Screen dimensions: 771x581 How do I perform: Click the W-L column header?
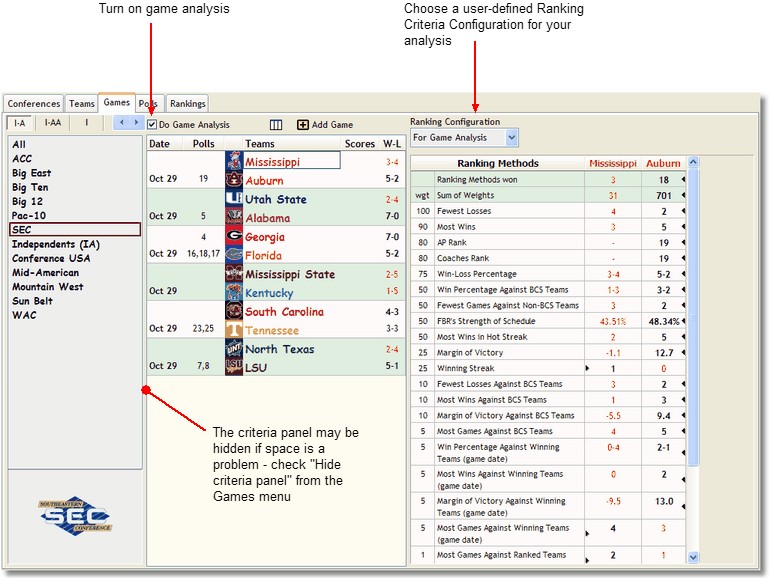[392, 144]
